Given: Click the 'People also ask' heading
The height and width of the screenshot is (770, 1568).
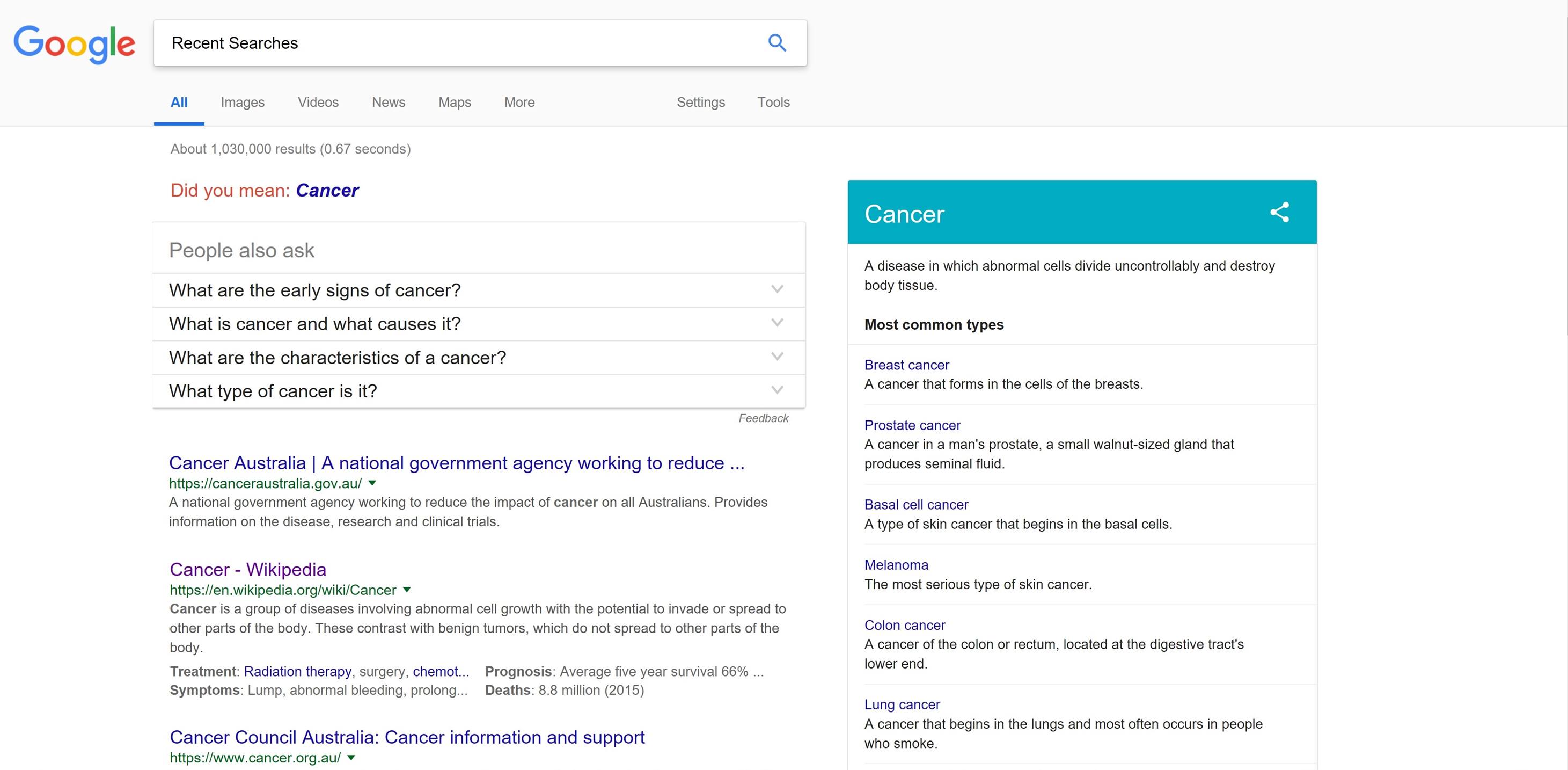Looking at the screenshot, I should click(x=241, y=250).
